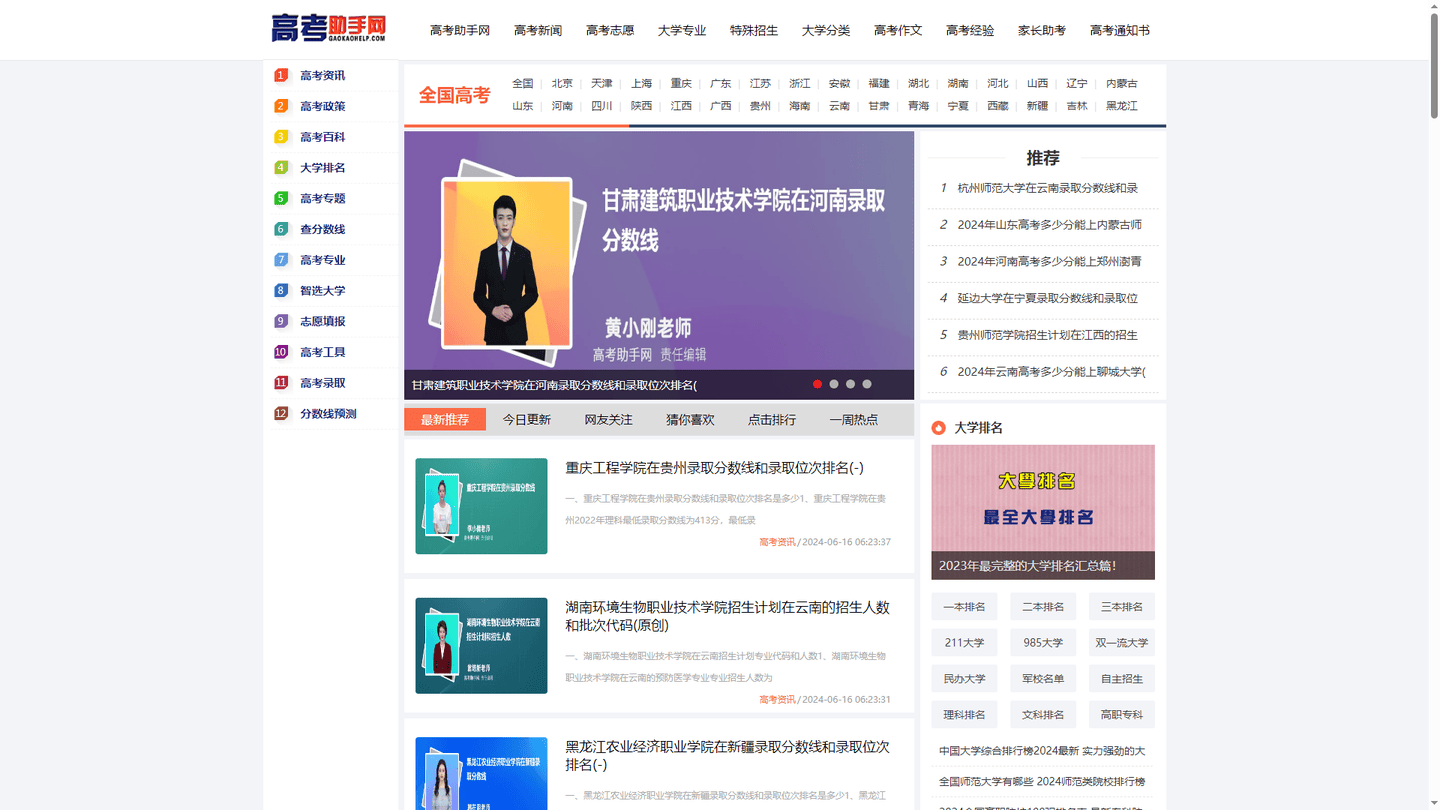Screen dimensions: 1440x810
Task: Click the 211大学 button
Action: pyautogui.click(x=964, y=643)
